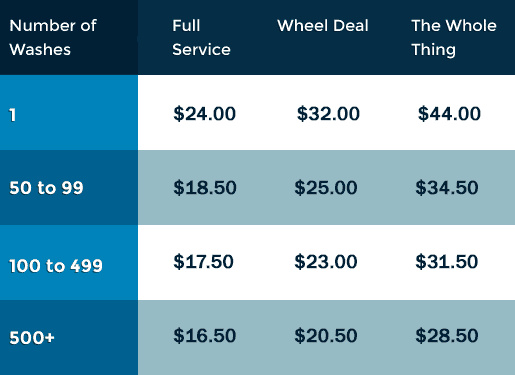Select the 500+ washes row label

(32, 338)
